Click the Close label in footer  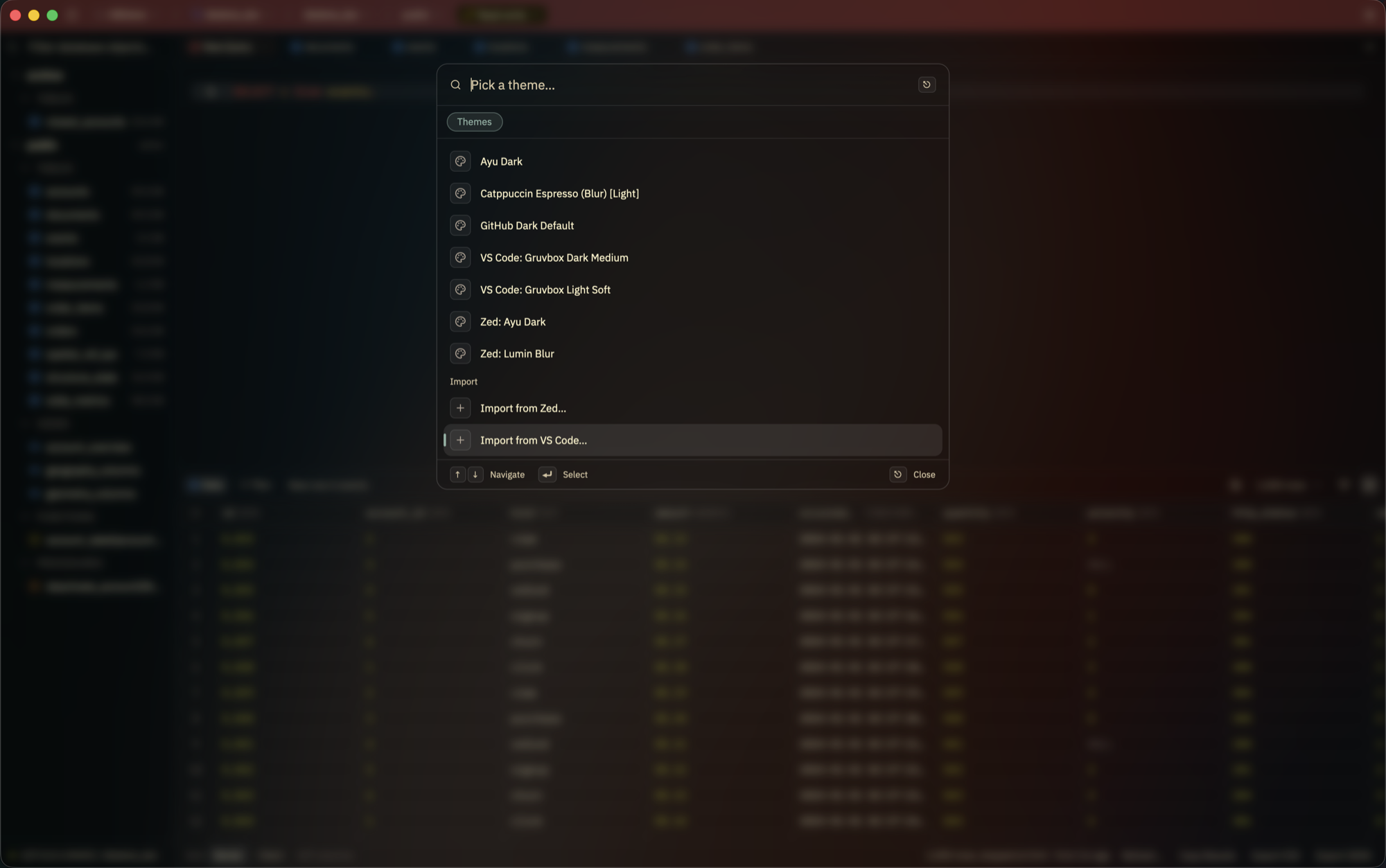tap(924, 475)
